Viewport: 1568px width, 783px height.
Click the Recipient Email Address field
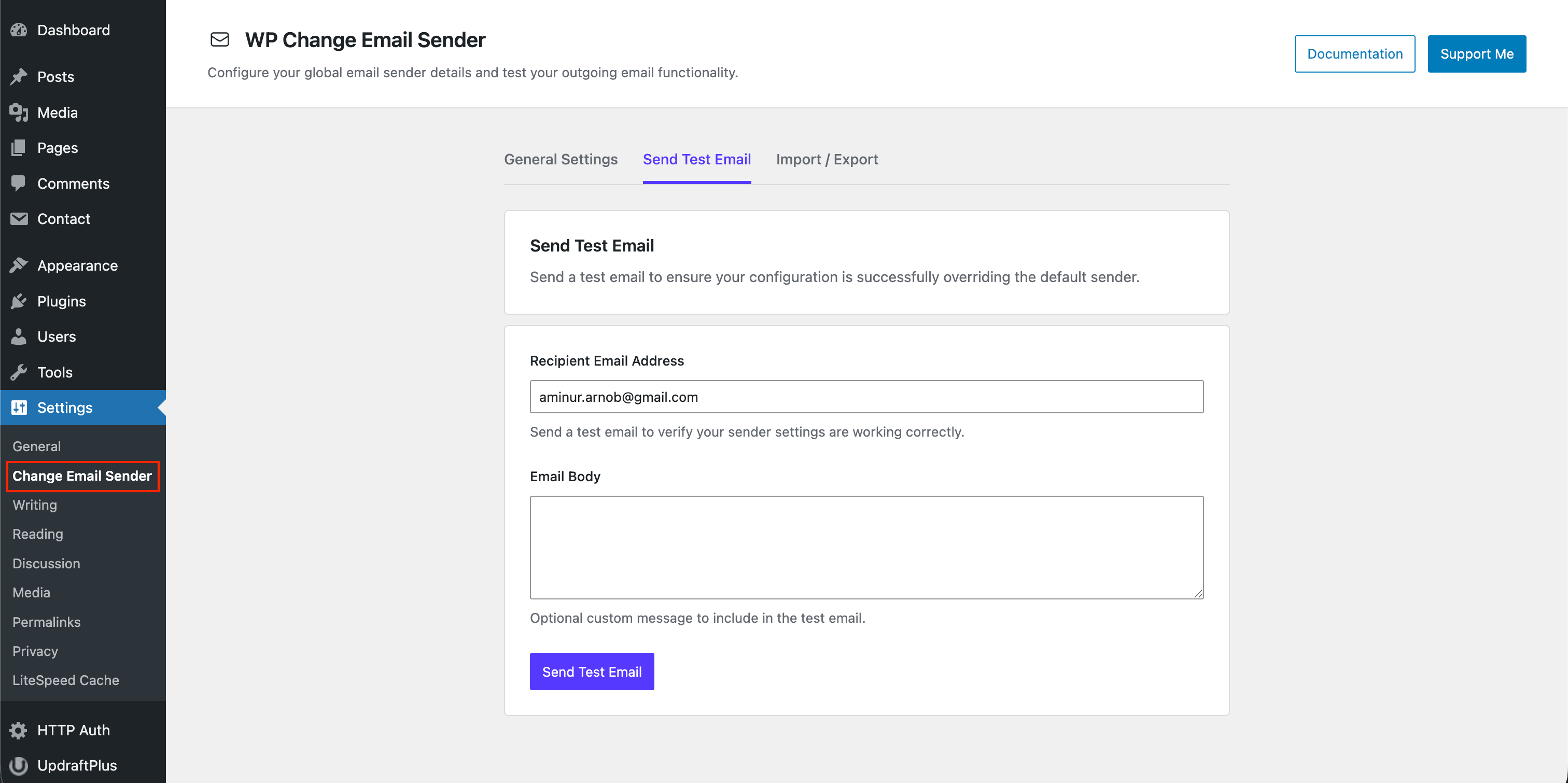pos(866,397)
